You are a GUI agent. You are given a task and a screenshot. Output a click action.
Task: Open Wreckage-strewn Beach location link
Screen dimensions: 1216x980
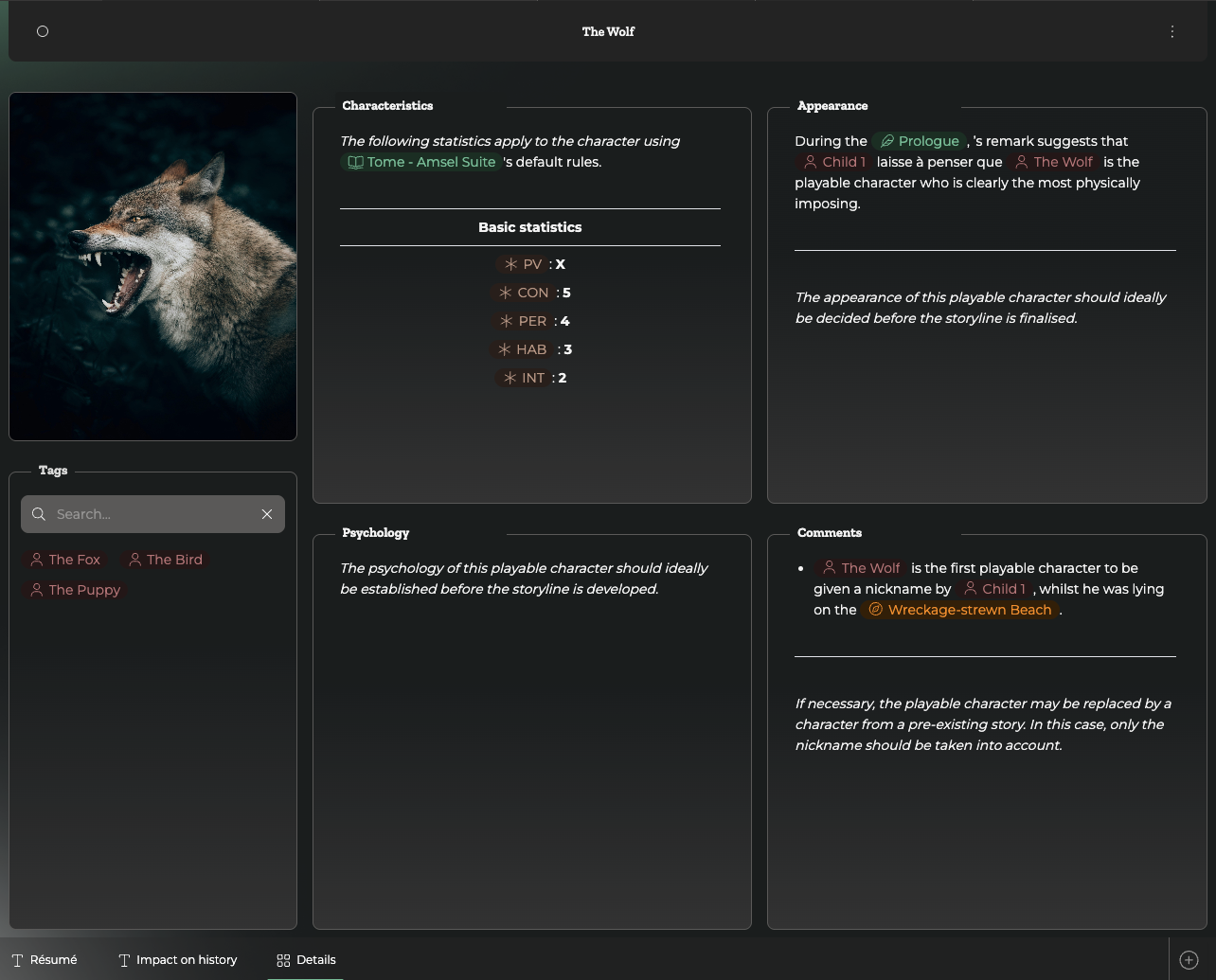(x=960, y=610)
